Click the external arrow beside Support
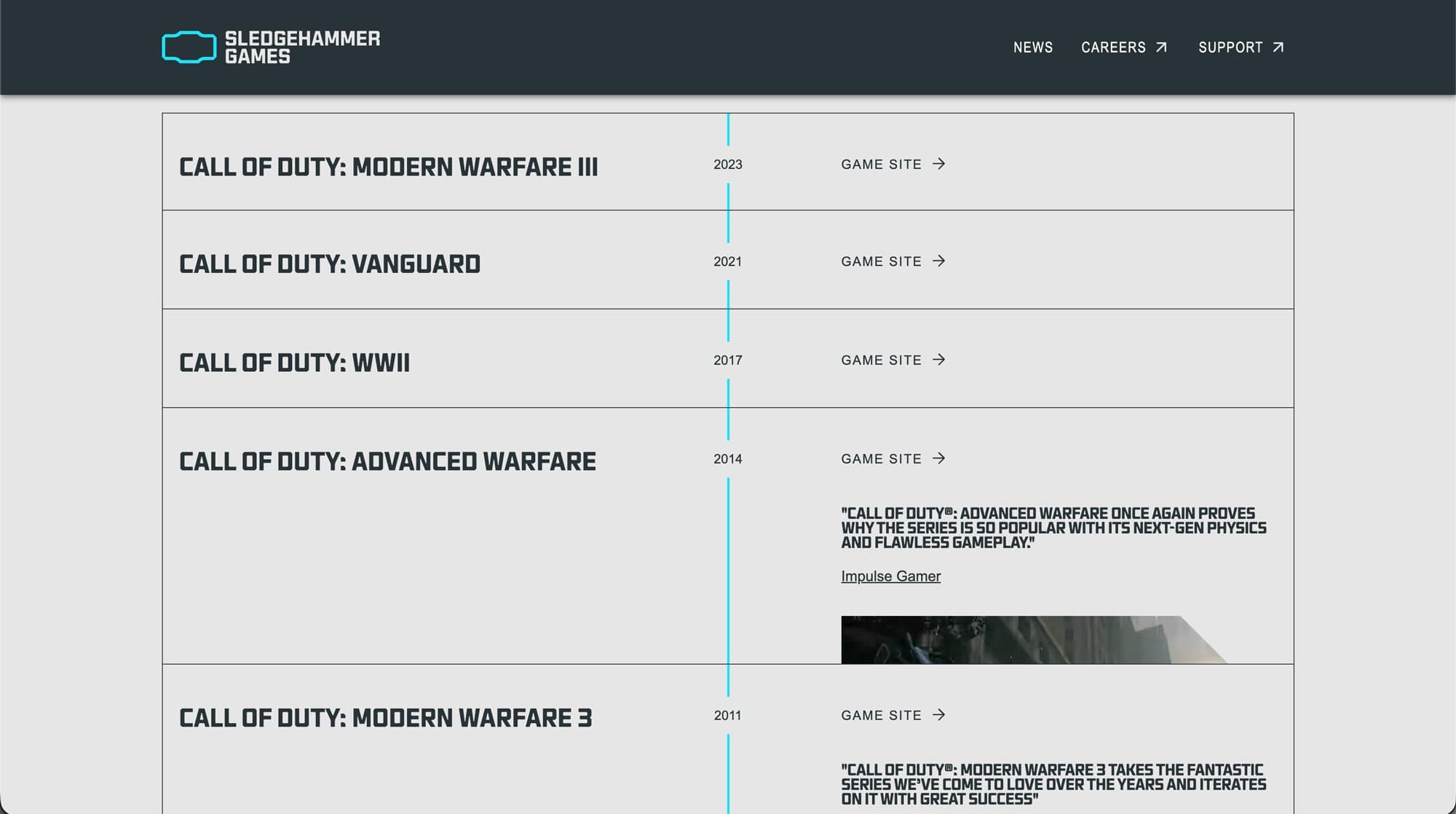The image size is (1456, 814). coord(1278,47)
